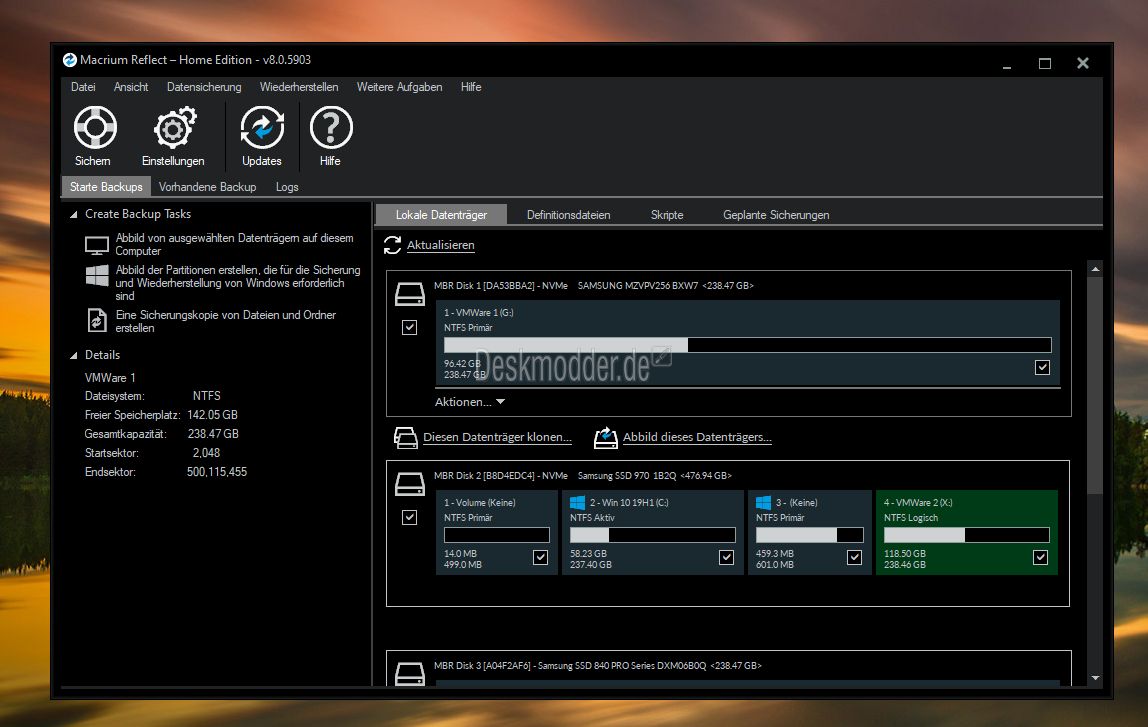
Task: Click Abbild der Partitionen erstellen task
Action: point(238,283)
